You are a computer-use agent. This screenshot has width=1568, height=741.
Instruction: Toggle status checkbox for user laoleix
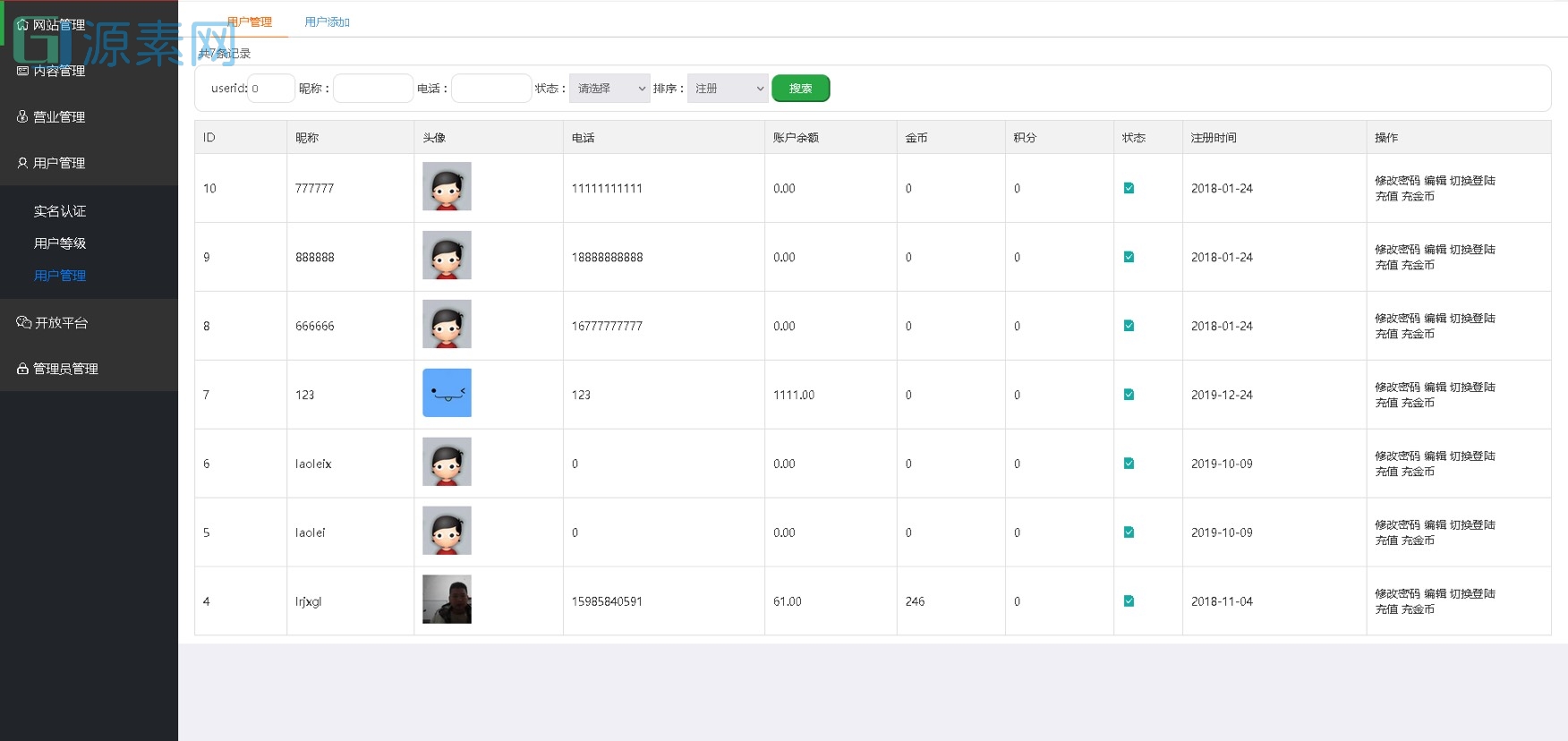(x=1129, y=464)
